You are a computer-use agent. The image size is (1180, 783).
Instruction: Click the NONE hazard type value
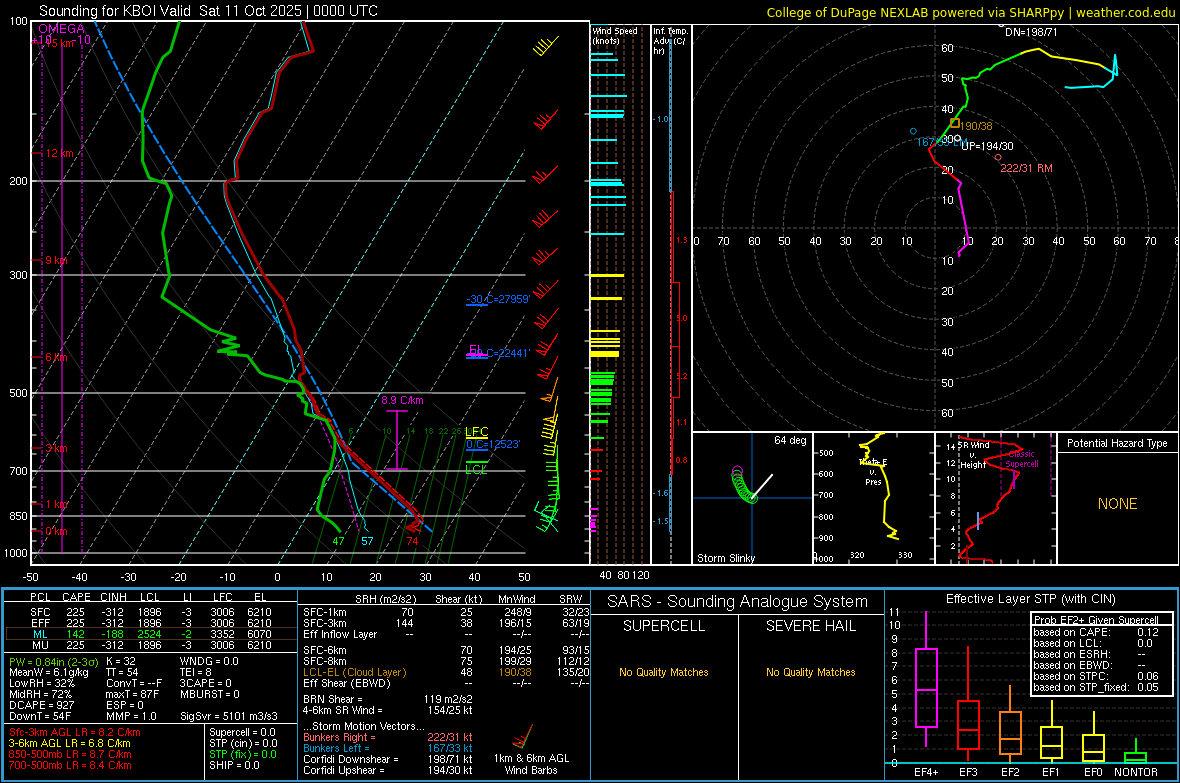[1117, 504]
